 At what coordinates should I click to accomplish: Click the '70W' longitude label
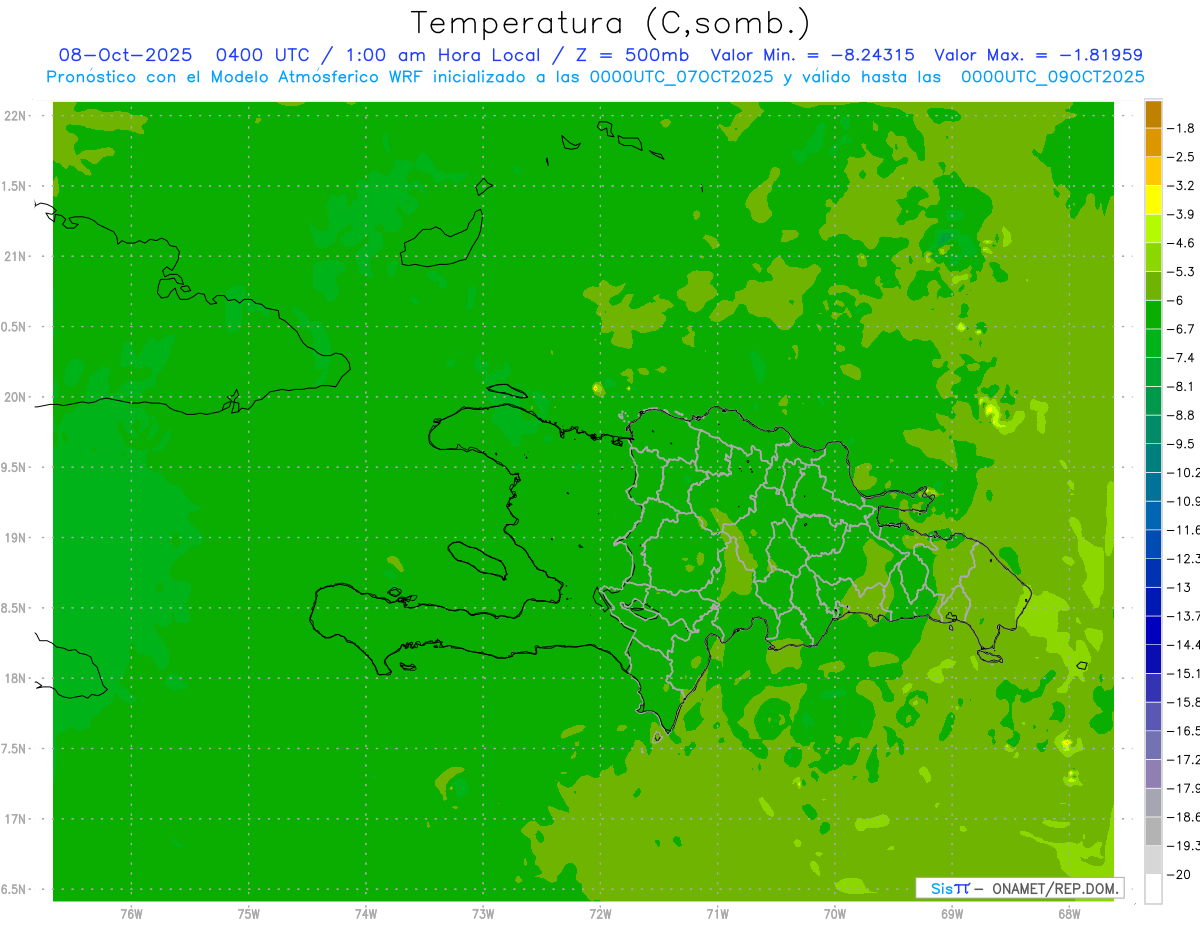[834, 914]
